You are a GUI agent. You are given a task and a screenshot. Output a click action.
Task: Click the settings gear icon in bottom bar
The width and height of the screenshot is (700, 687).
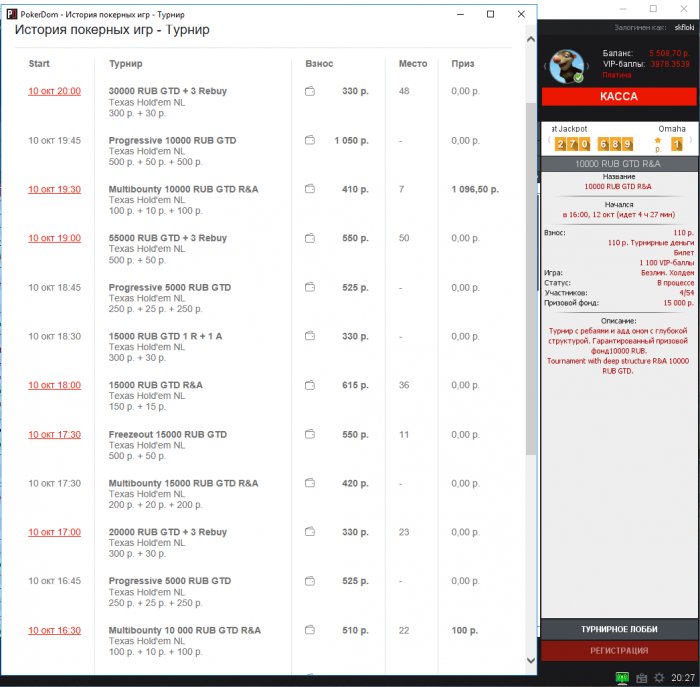pos(659,678)
